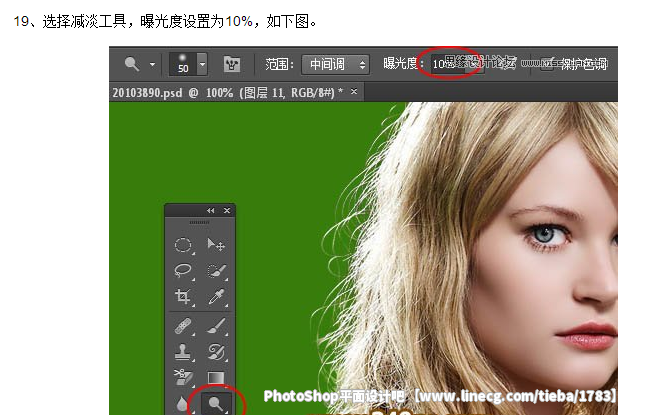Expand the brush picker dropdown arrow
The height and width of the screenshot is (415, 672).
[202, 64]
